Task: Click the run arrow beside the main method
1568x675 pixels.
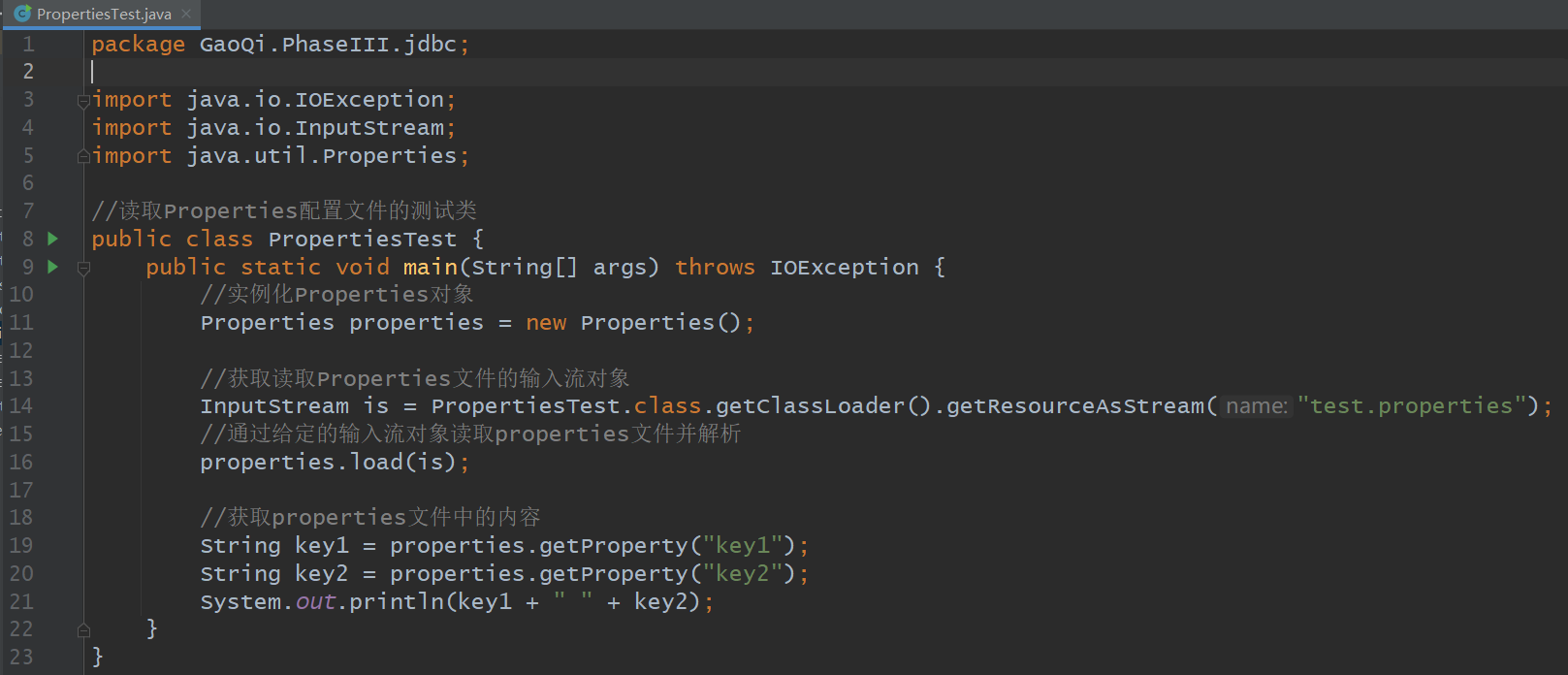Action: (53, 267)
